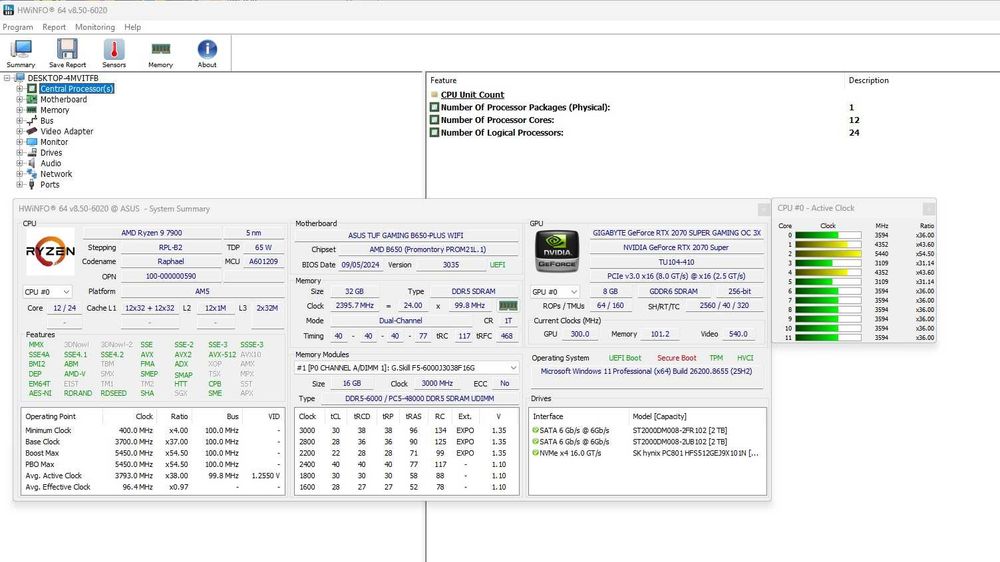
Task: Click the green memory module icon beside 99.8 MHz
Action: (508, 306)
